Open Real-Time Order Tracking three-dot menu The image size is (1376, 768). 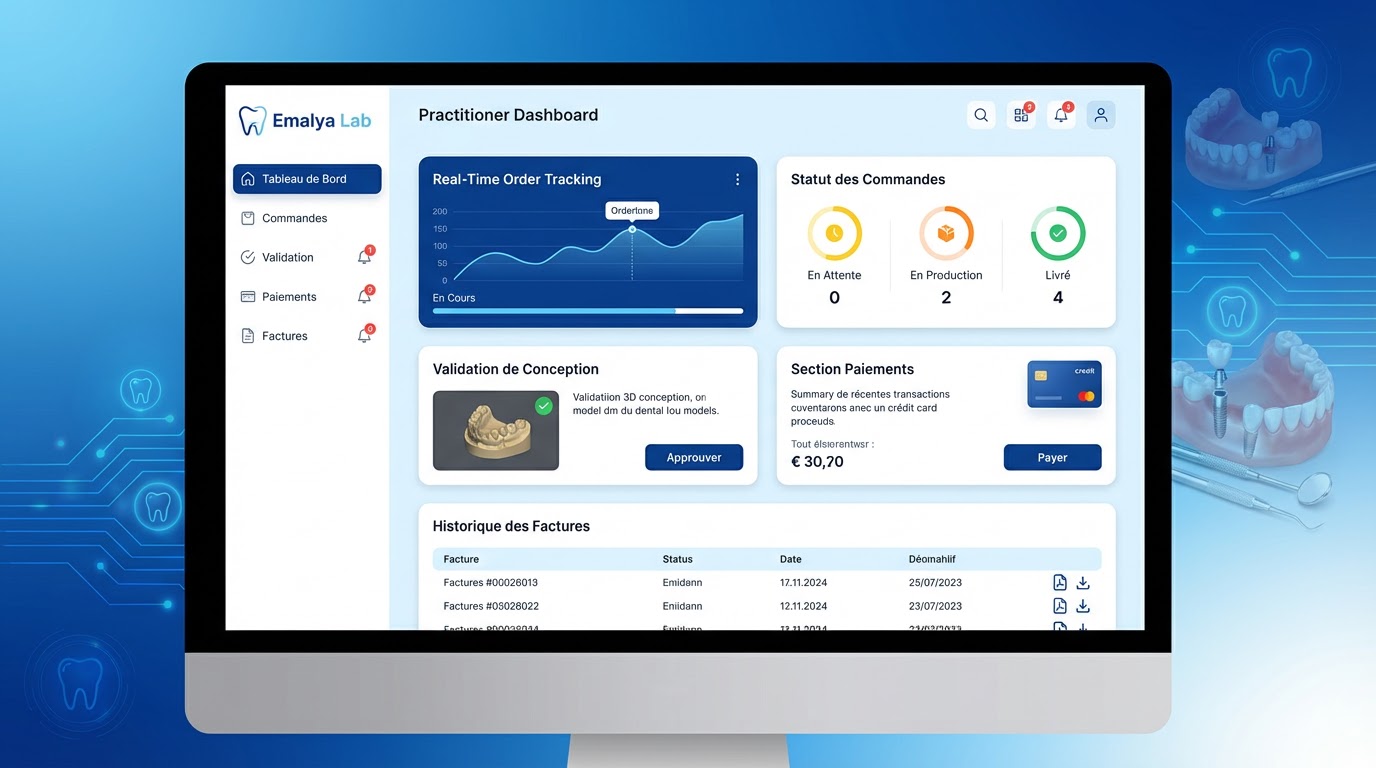(738, 180)
